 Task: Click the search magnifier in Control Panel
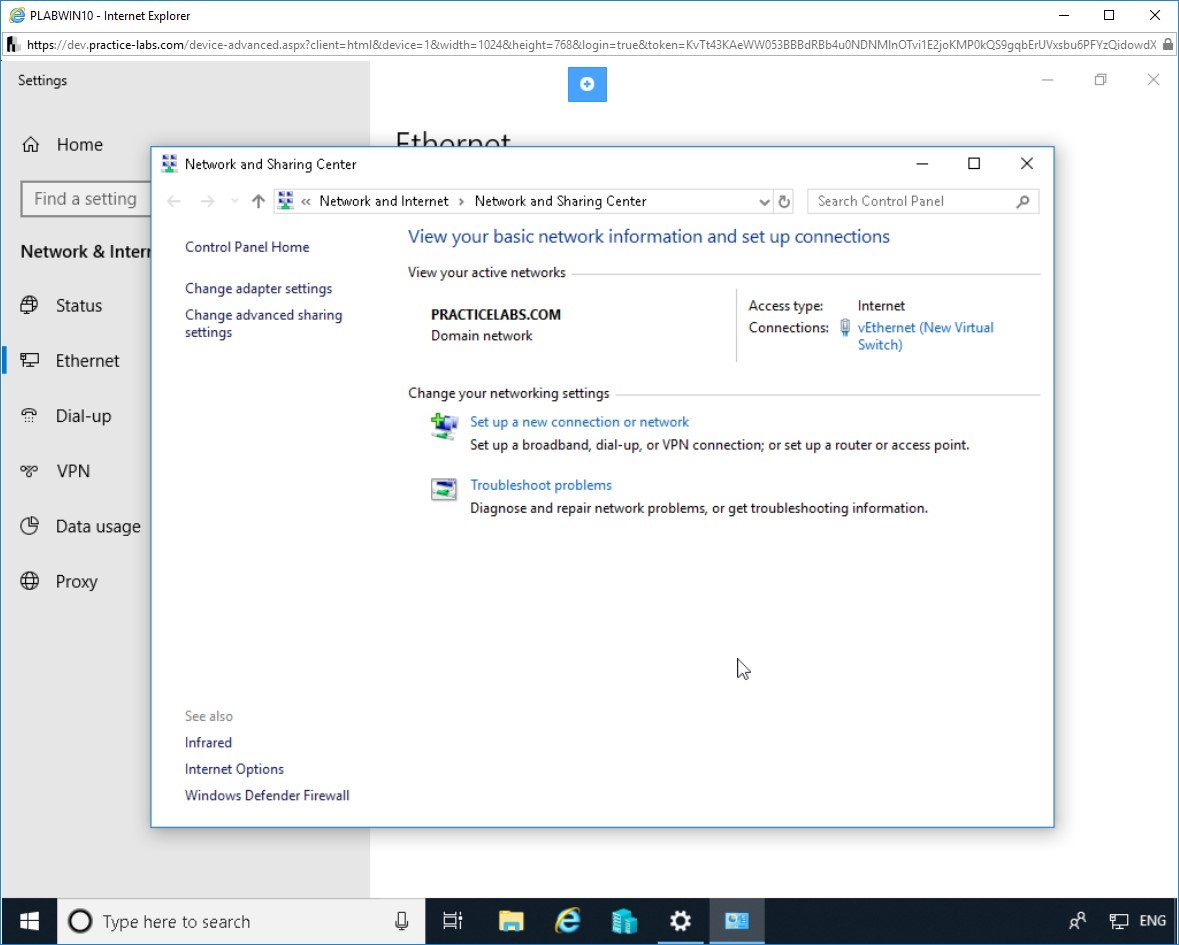pos(1023,201)
